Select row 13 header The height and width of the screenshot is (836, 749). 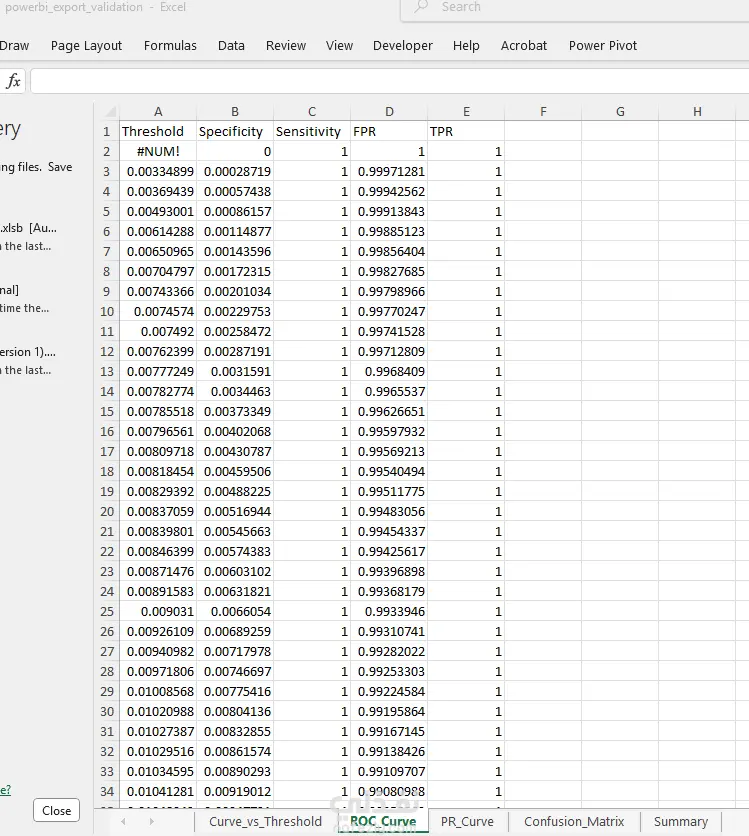point(107,372)
